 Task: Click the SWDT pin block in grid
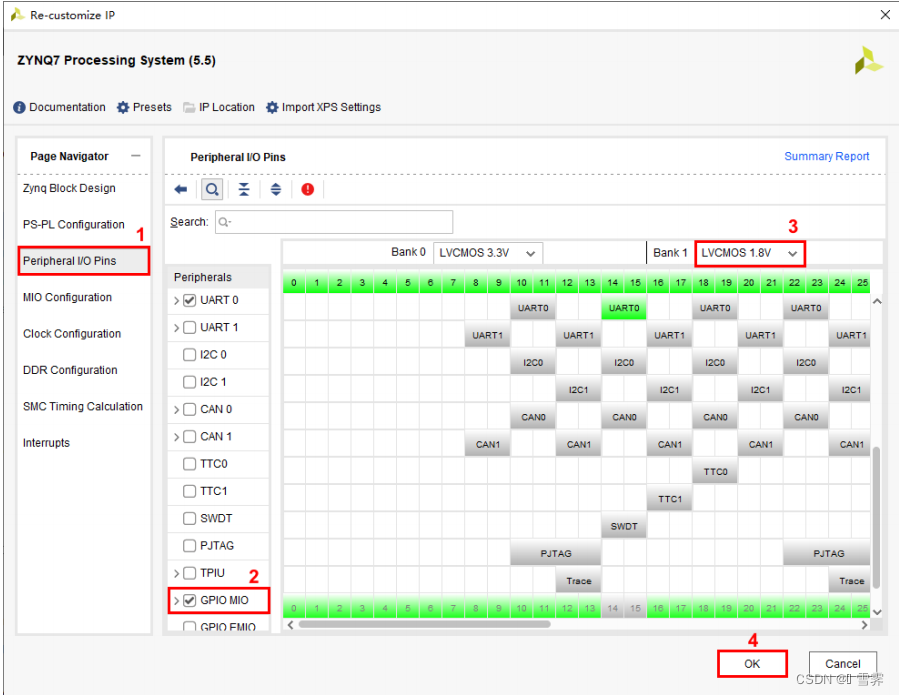[x=624, y=526]
